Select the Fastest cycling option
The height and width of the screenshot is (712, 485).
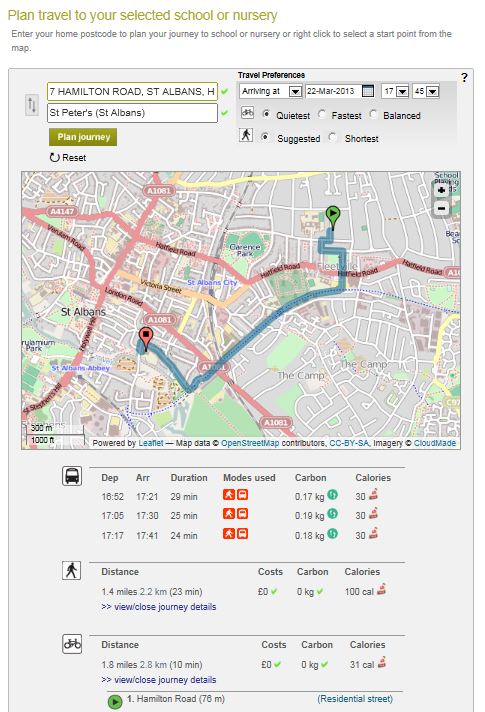pos(322,114)
